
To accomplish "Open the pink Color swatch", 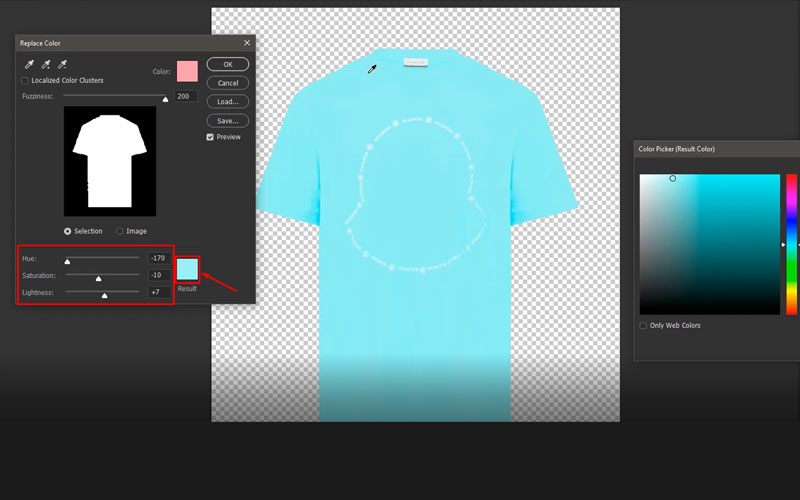I will click(187, 71).
